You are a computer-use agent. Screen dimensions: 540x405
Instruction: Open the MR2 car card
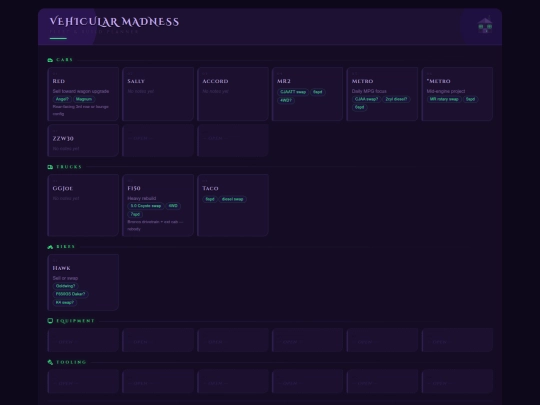(308, 94)
